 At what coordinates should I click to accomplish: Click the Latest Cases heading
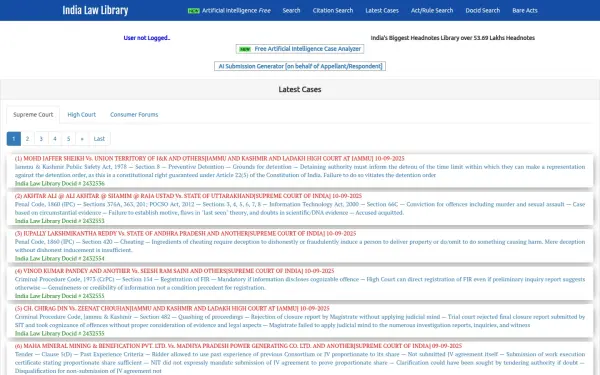point(300,90)
